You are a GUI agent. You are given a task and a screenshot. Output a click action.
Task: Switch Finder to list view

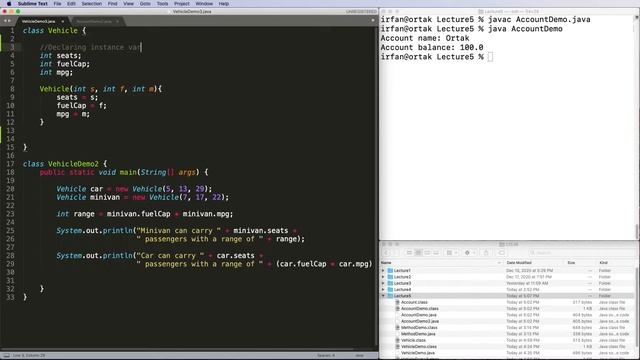pyautogui.click(x=418, y=253)
